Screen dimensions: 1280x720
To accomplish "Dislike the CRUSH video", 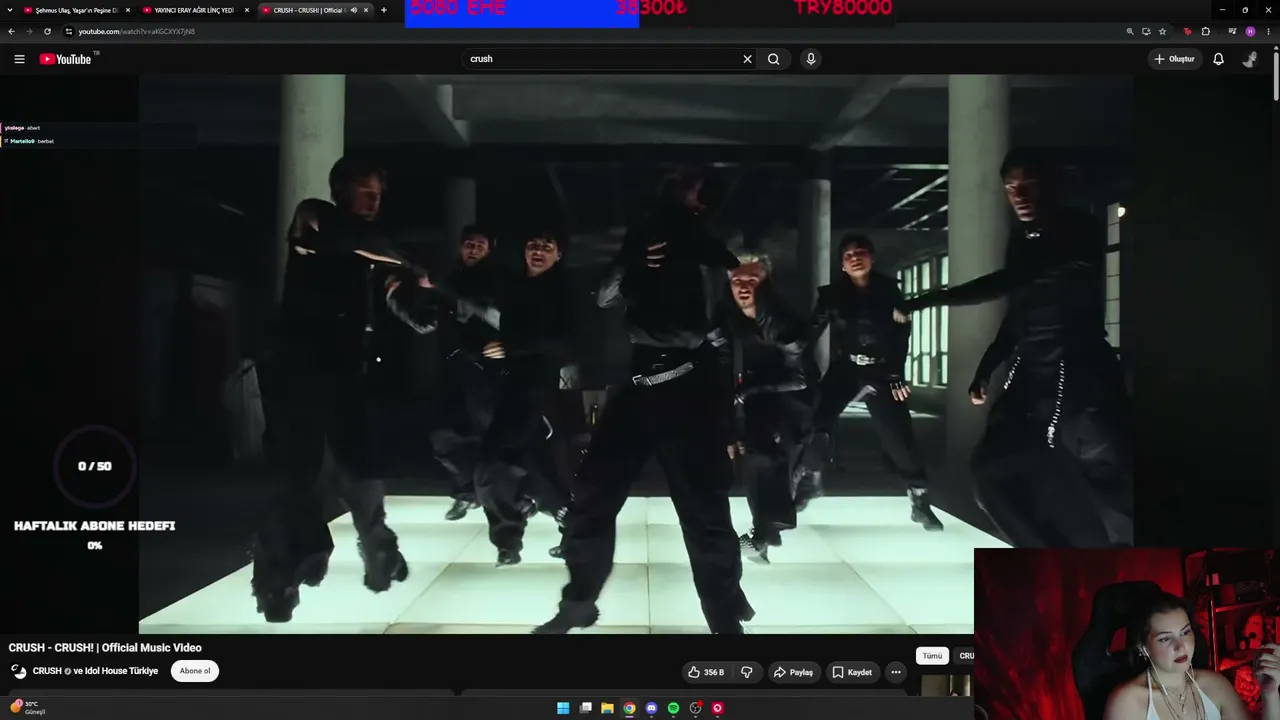I will click(746, 672).
